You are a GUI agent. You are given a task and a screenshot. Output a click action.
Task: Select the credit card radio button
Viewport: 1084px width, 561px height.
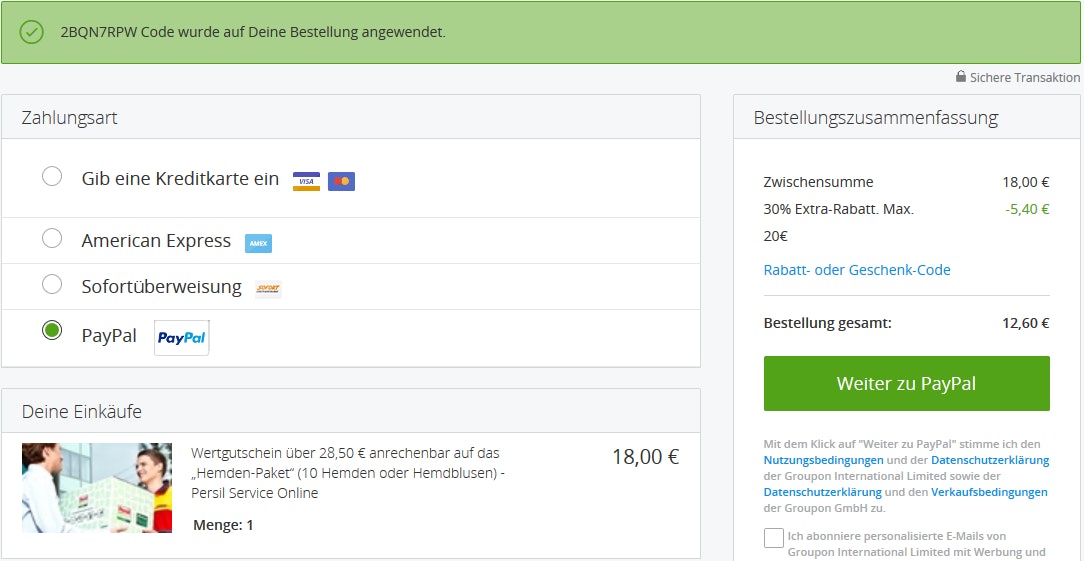pos(52,177)
